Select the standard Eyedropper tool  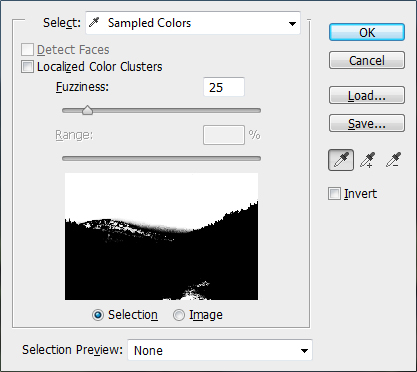tap(341, 160)
